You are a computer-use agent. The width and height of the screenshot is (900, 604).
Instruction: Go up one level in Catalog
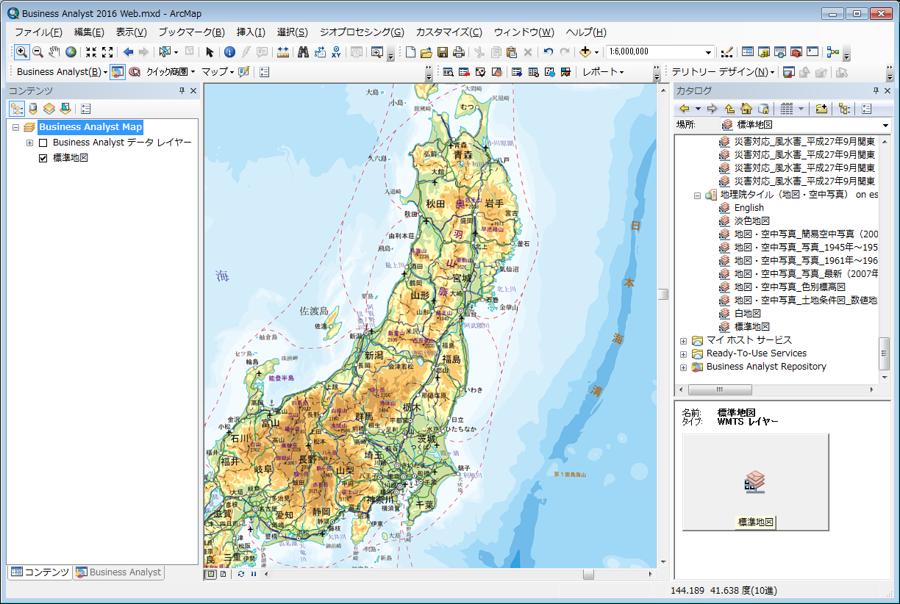click(x=730, y=109)
